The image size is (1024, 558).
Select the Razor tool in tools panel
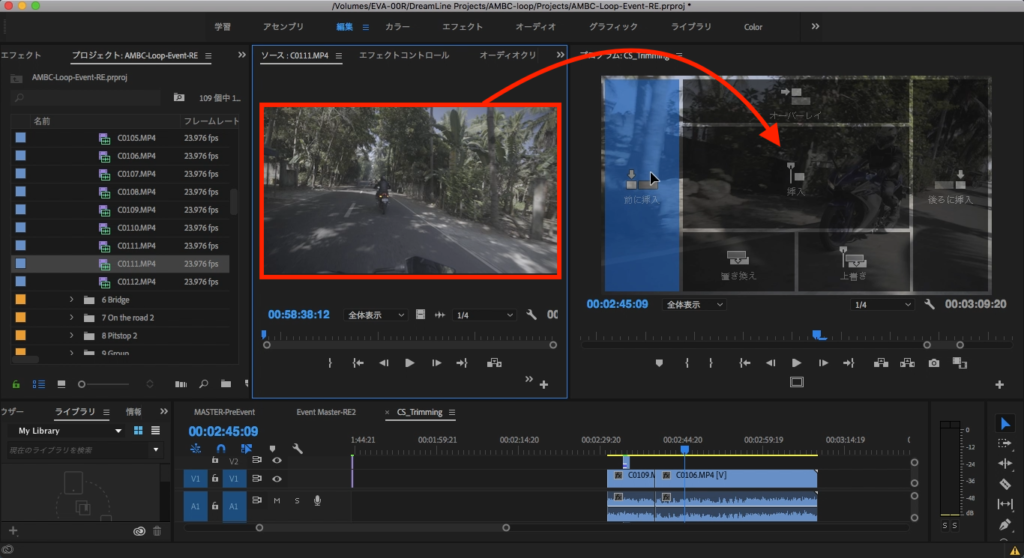pyautogui.click(x=1005, y=484)
